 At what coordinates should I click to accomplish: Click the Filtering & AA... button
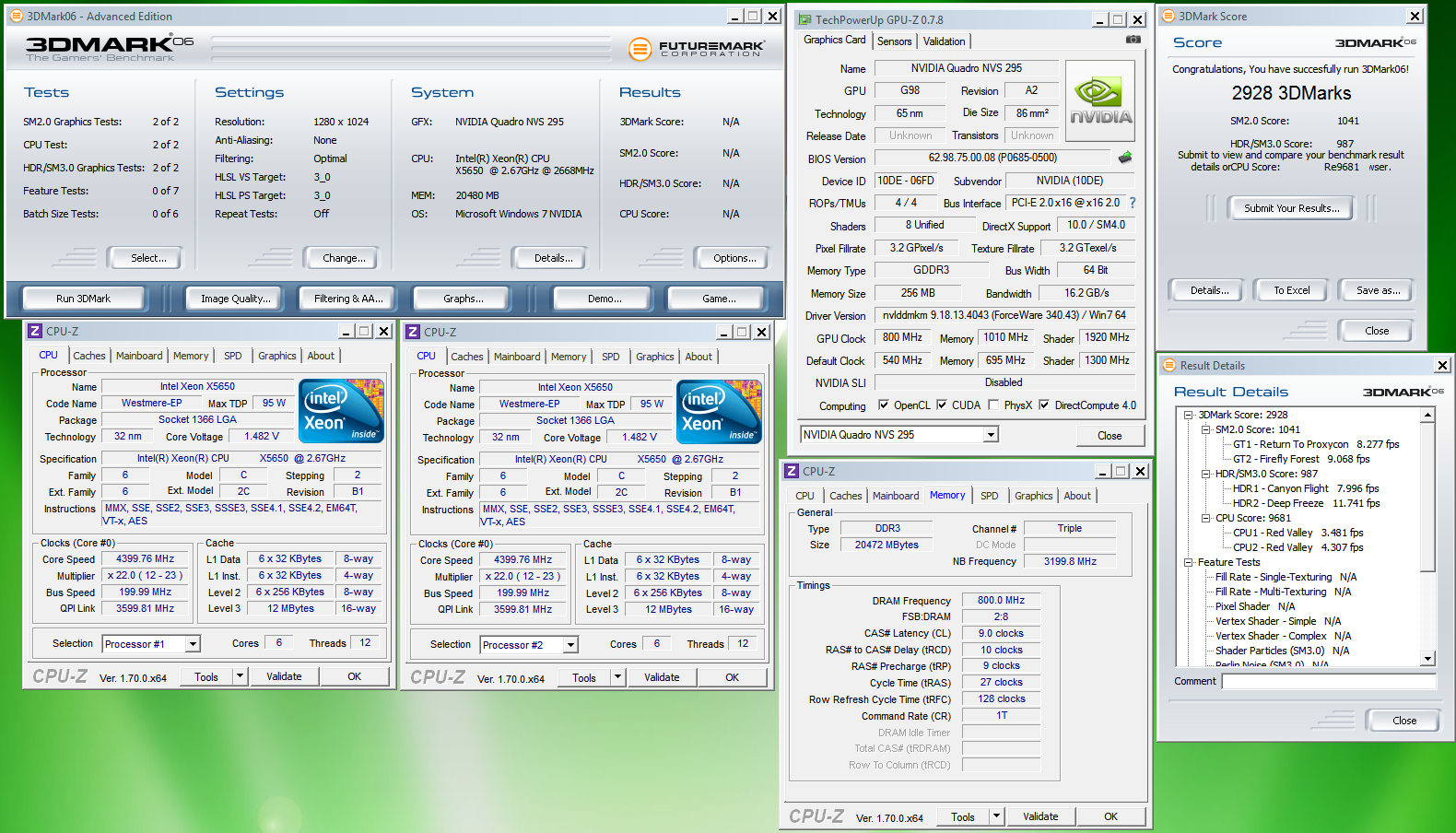click(348, 299)
